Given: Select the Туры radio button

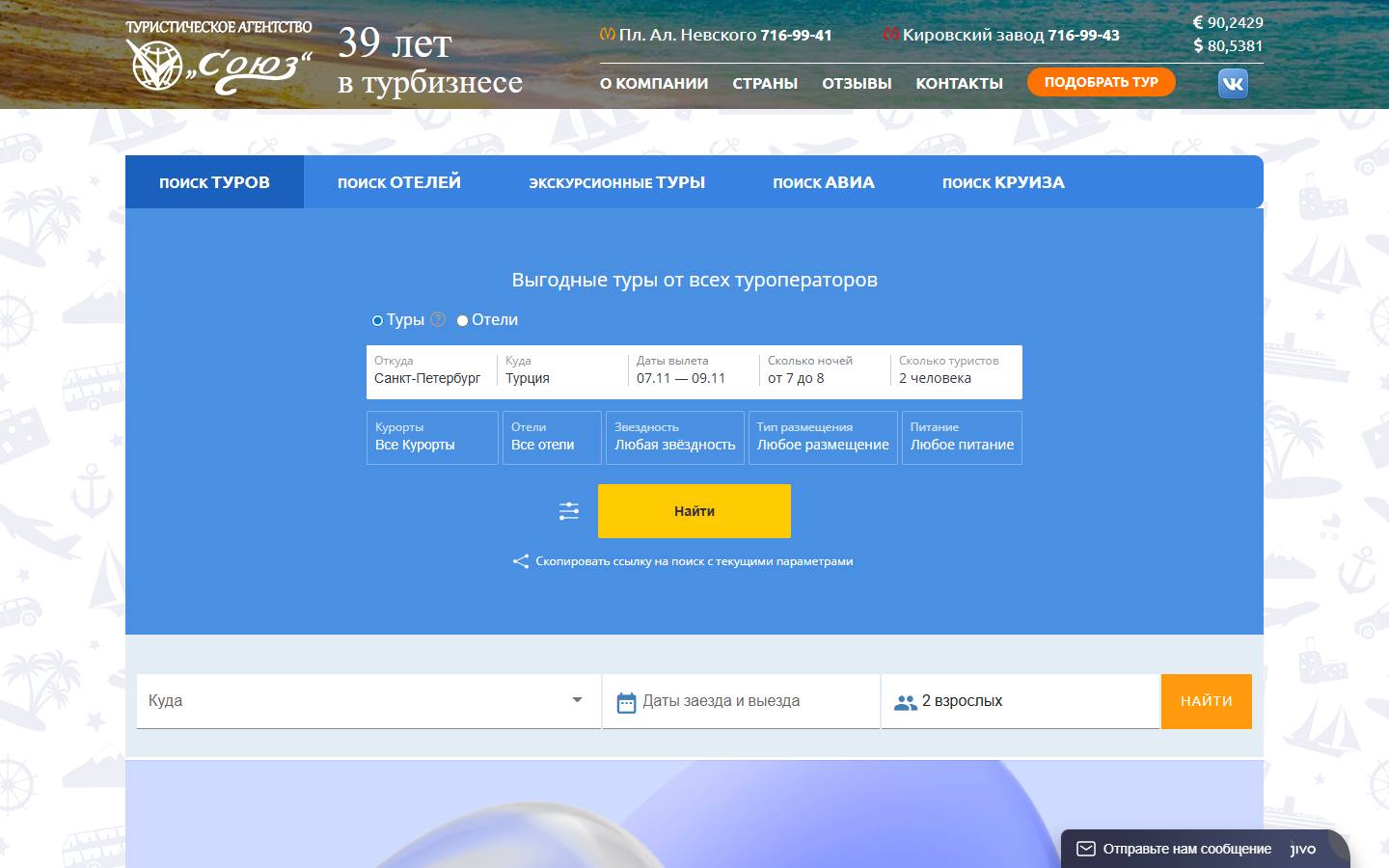Looking at the screenshot, I should click(377, 320).
